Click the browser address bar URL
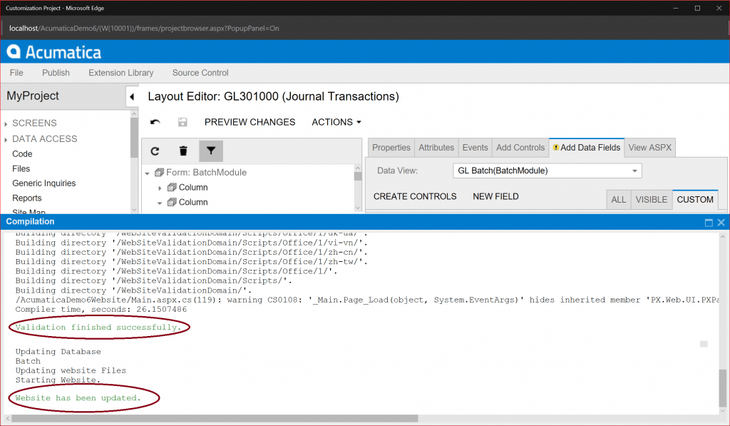730x426 pixels. [x=144, y=28]
